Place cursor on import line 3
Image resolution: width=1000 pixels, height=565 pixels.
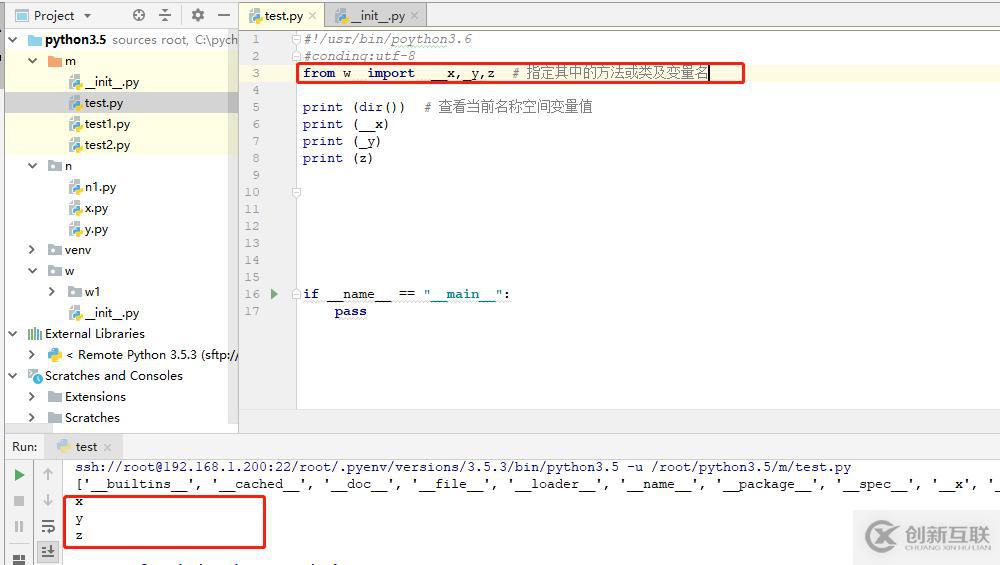[506, 73]
